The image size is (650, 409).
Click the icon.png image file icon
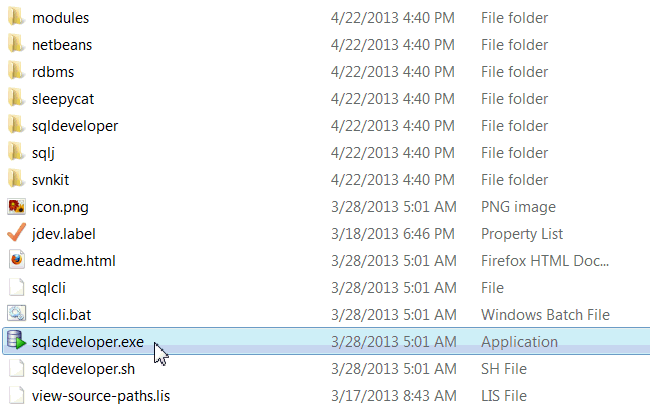click(15, 206)
